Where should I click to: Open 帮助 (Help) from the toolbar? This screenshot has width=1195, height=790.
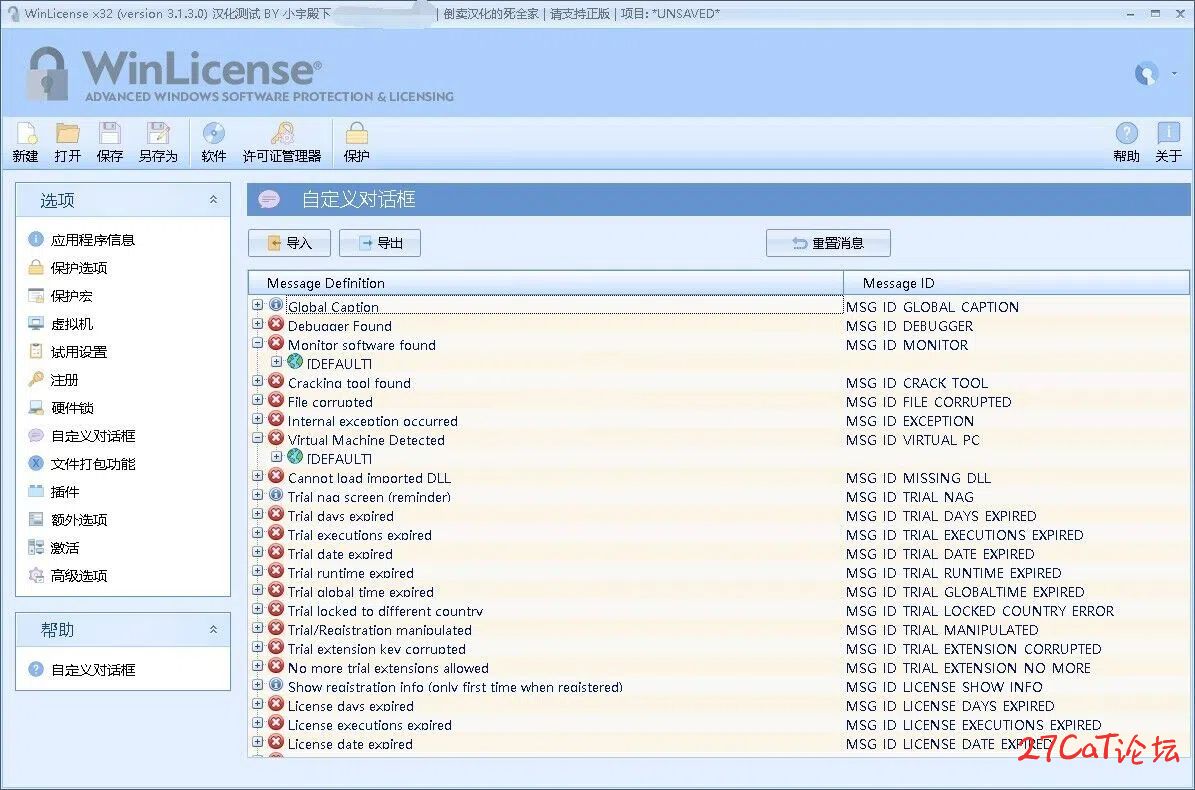coord(1126,142)
